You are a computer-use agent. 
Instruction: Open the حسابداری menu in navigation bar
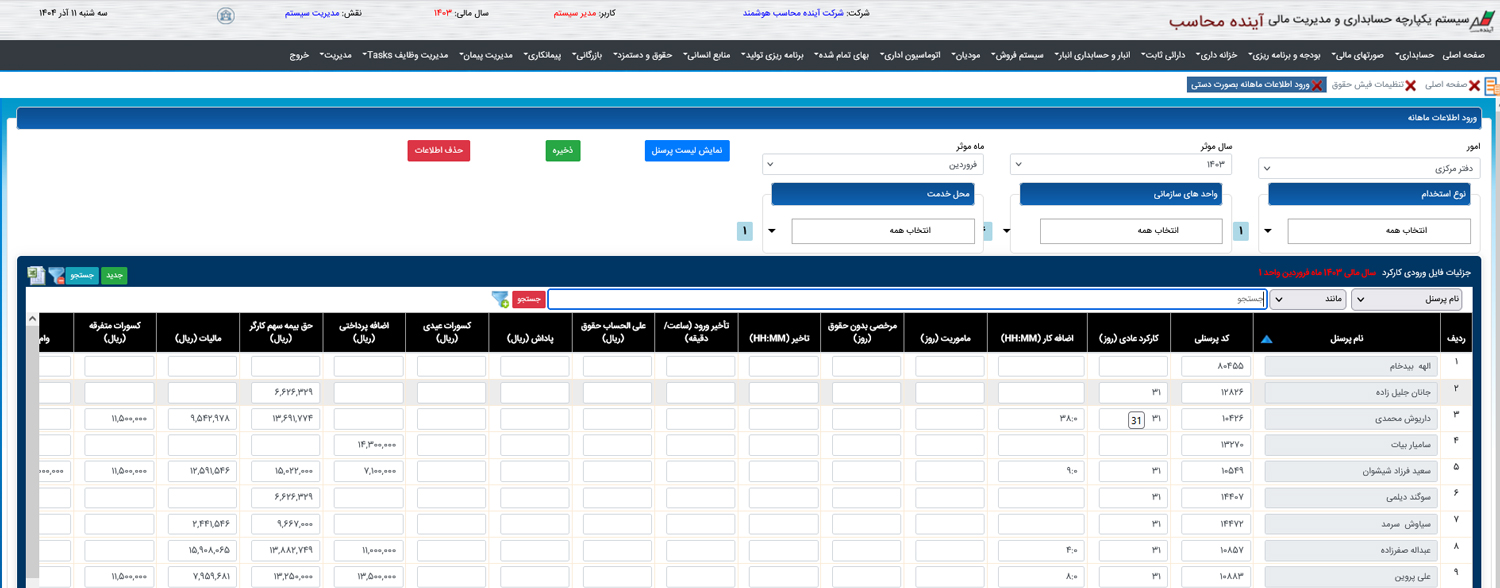[x=1414, y=55]
